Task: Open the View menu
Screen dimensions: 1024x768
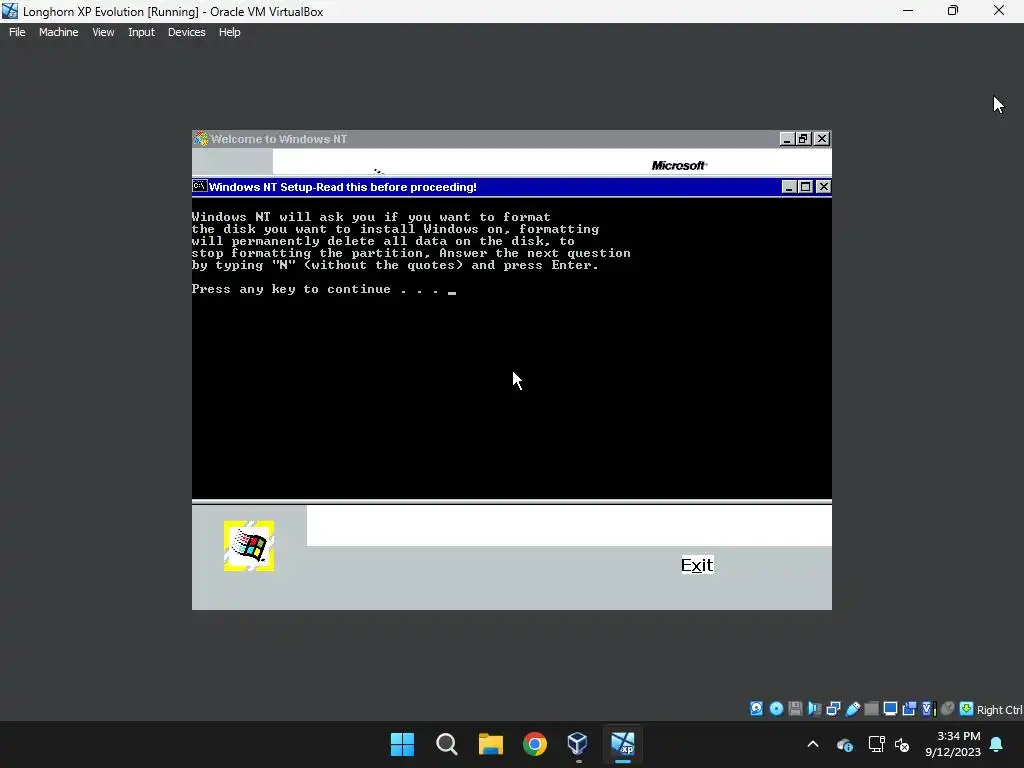Action: tap(103, 32)
